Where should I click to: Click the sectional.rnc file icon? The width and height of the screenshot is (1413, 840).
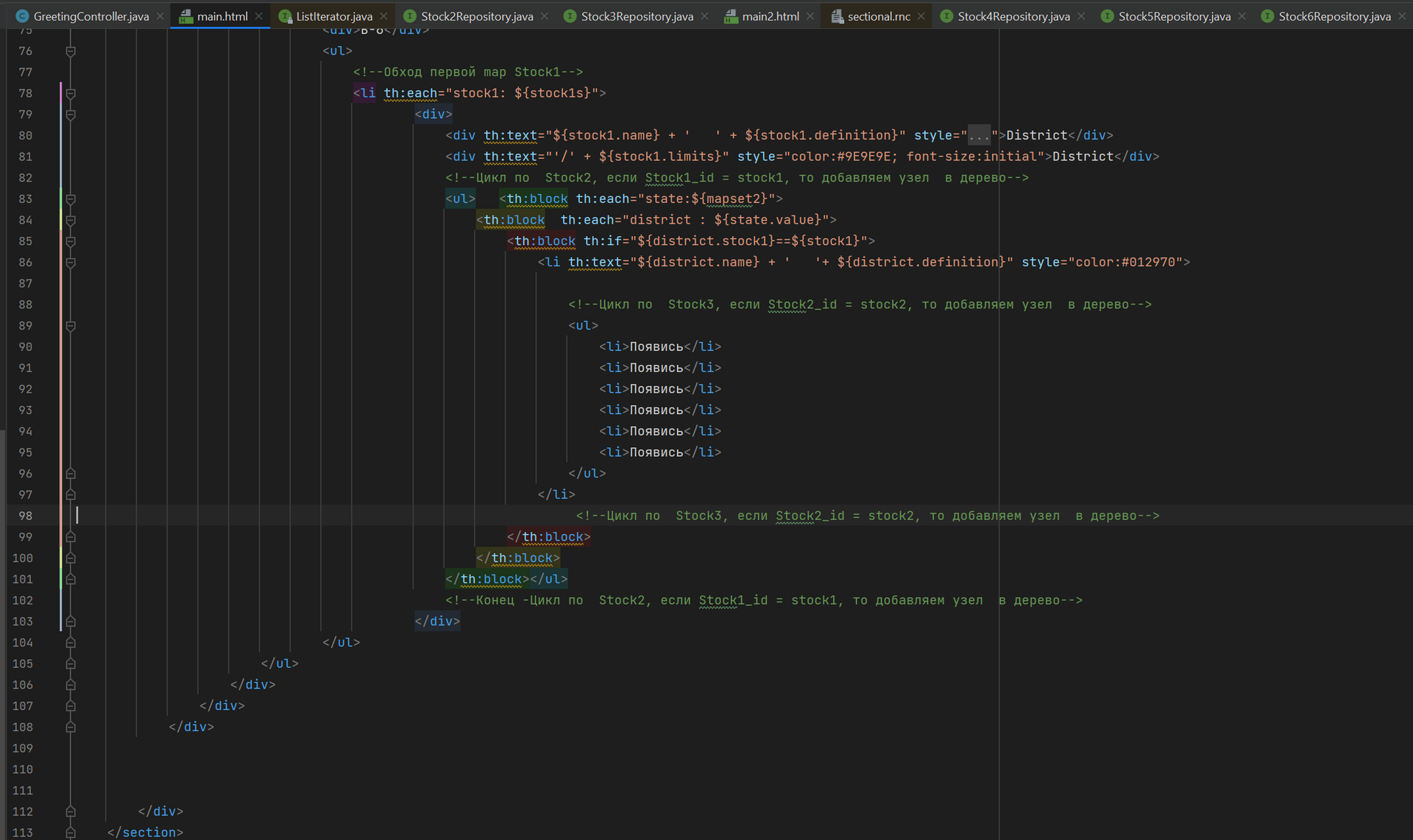coord(837,16)
